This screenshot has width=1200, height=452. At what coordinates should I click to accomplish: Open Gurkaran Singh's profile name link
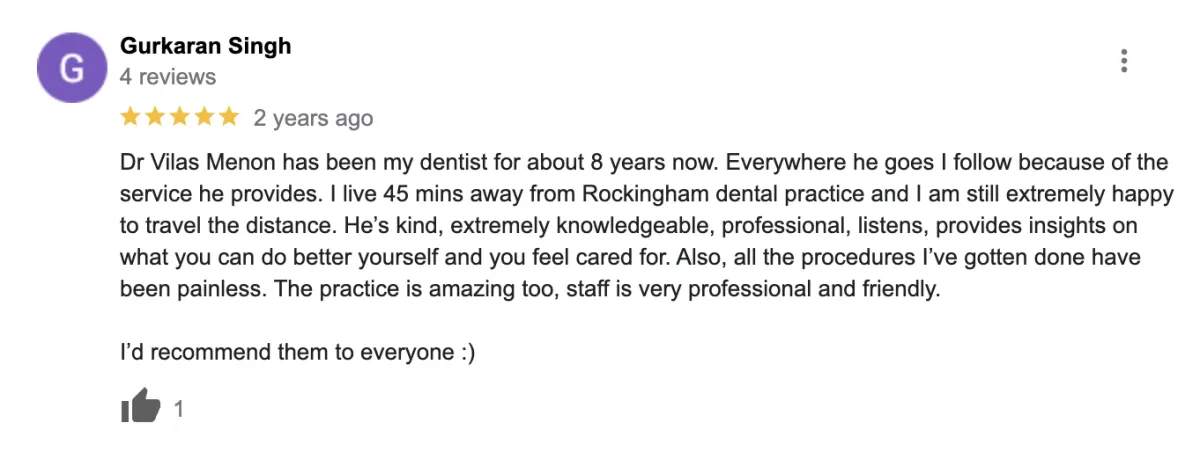(205, 46)
